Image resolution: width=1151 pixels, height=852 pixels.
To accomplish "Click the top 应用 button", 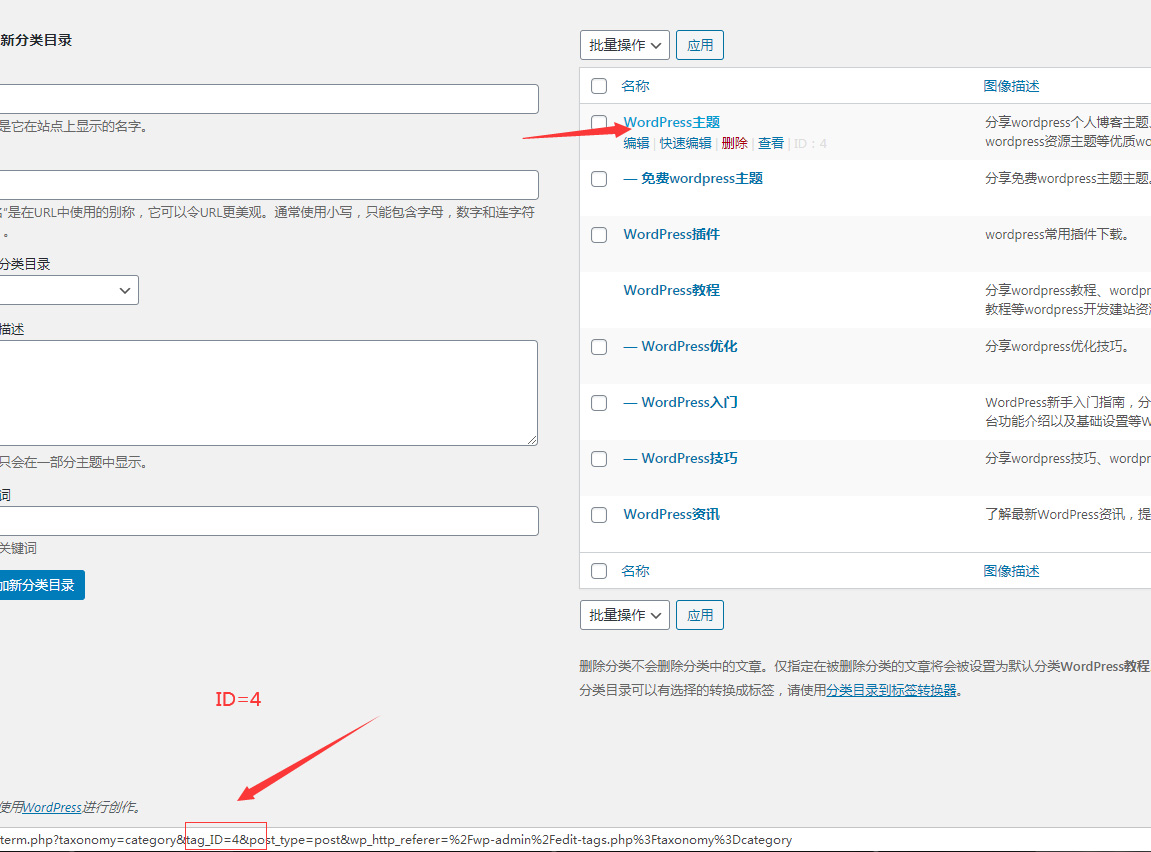I will click(x=699, y=44).
